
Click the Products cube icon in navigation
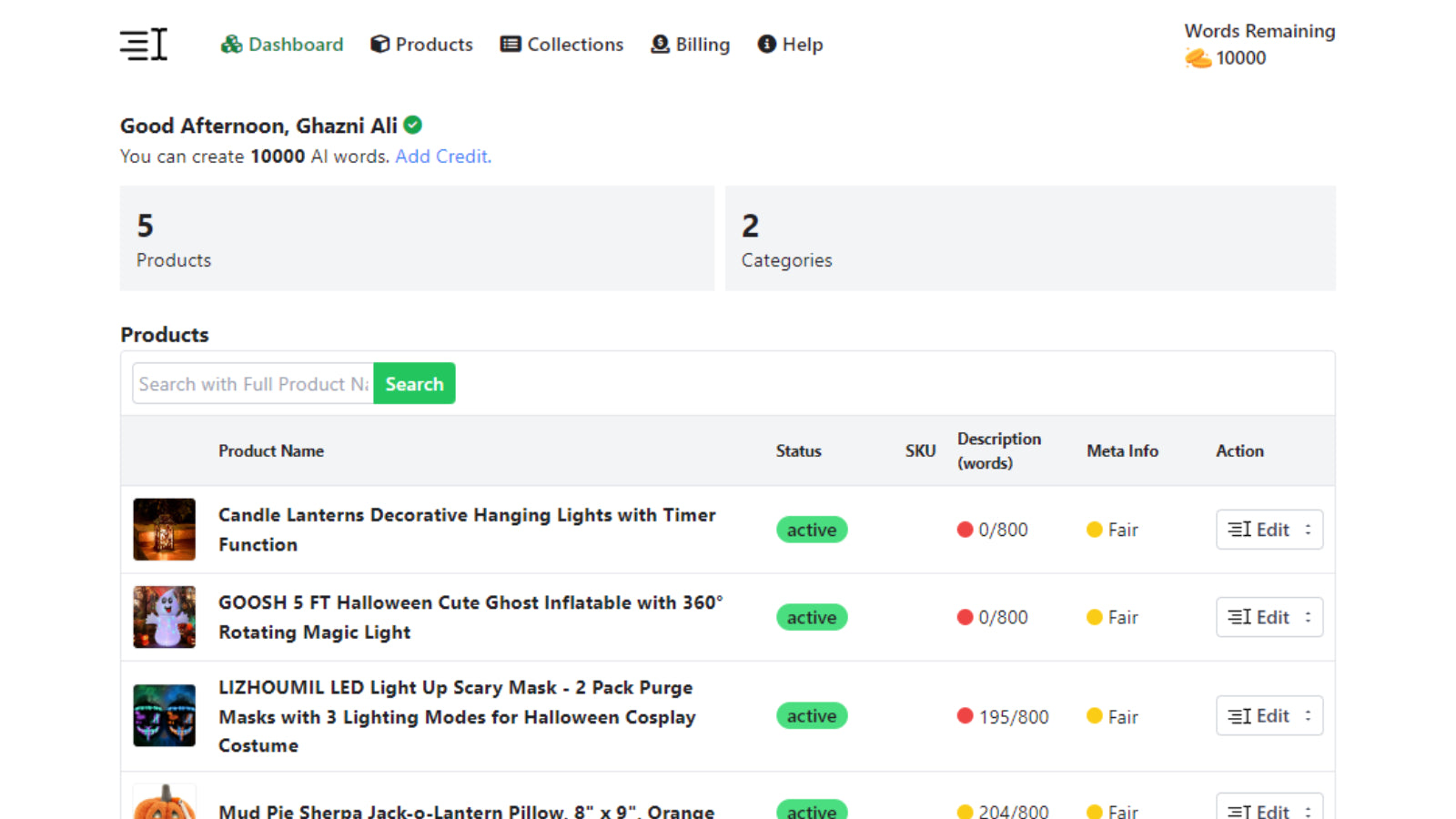(378, 44)
